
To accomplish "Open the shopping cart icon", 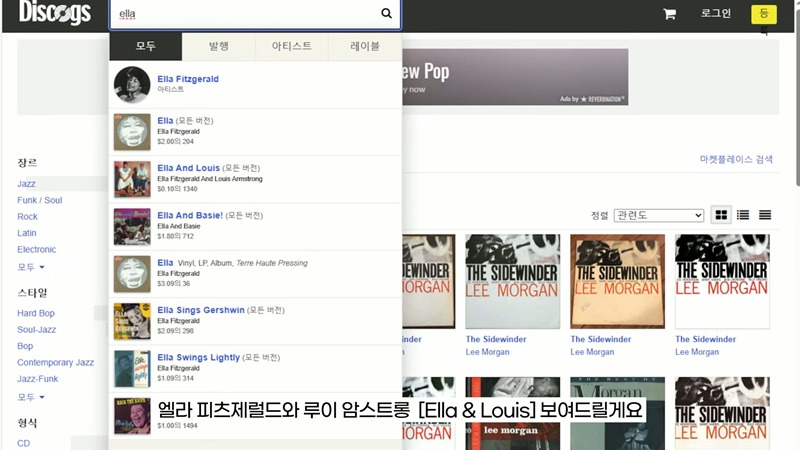I will (x=669, y=14).
